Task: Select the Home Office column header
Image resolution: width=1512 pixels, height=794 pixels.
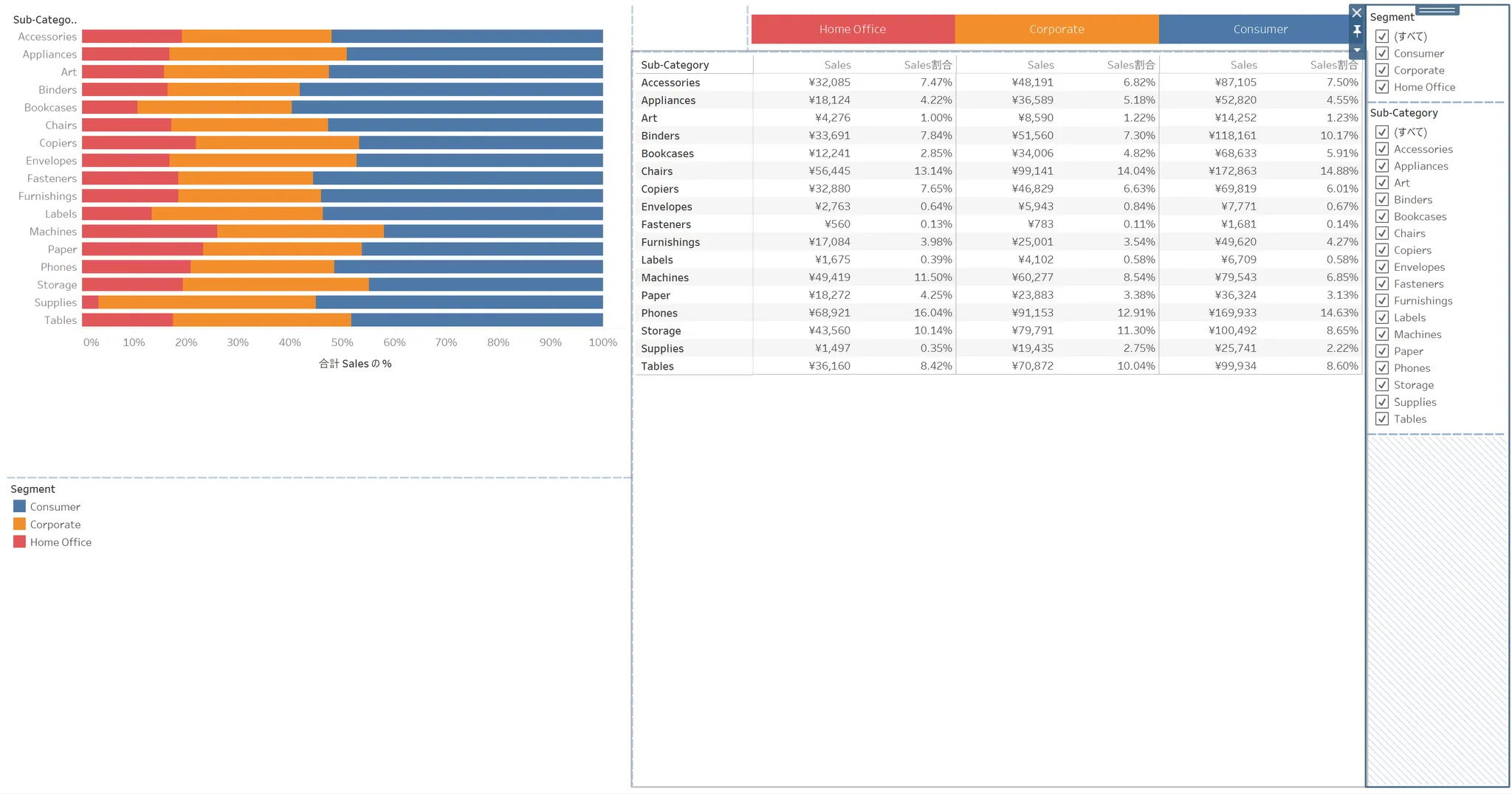Action: tap(853, 30)
